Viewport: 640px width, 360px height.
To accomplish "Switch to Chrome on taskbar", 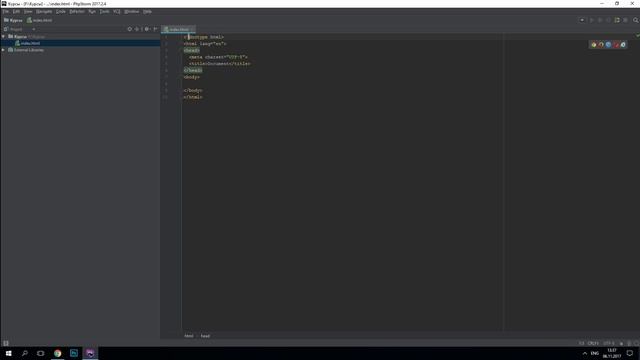I will [x=58, y=353].
